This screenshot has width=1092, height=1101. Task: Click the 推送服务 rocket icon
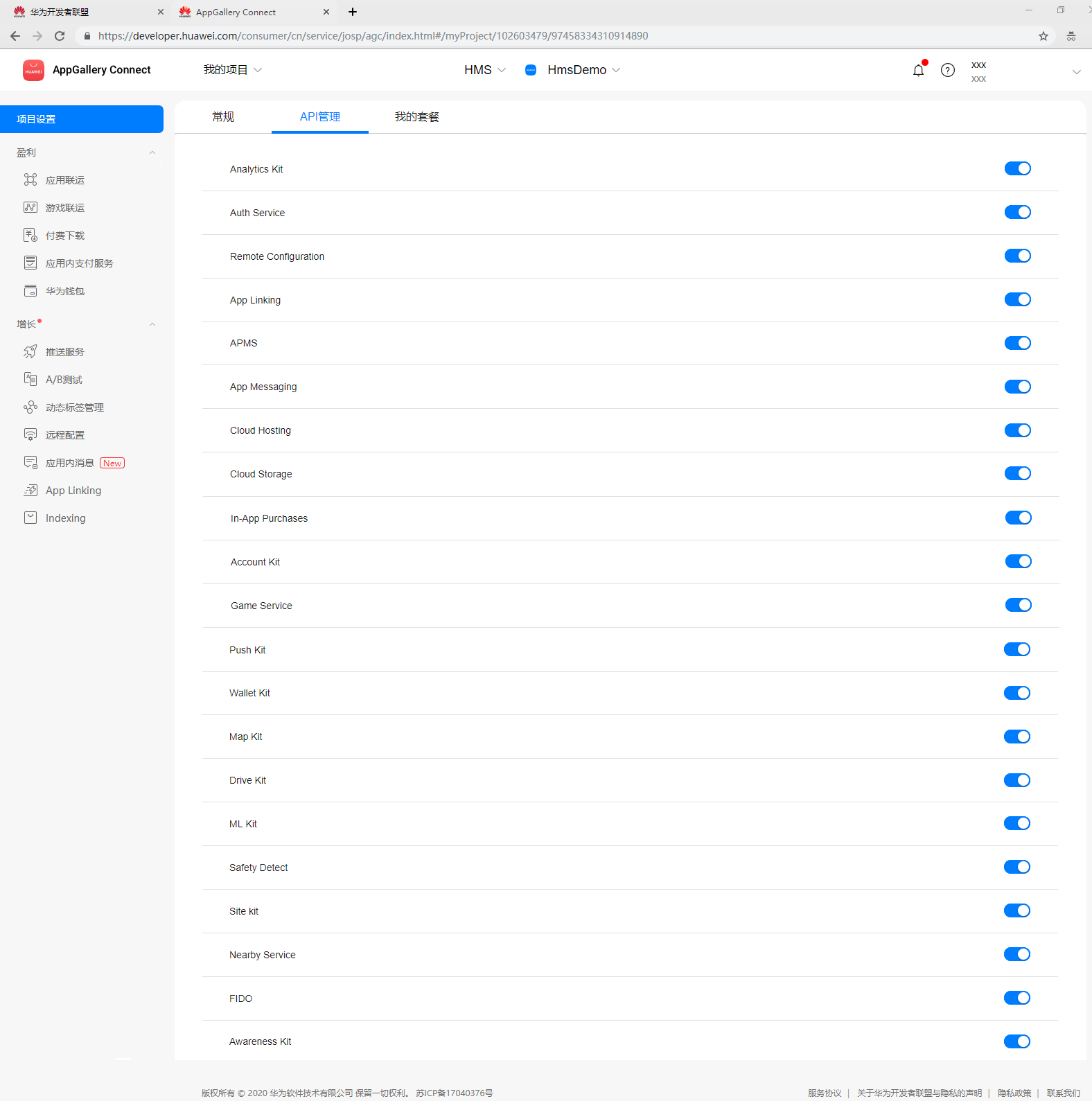(x=30, y=352)
